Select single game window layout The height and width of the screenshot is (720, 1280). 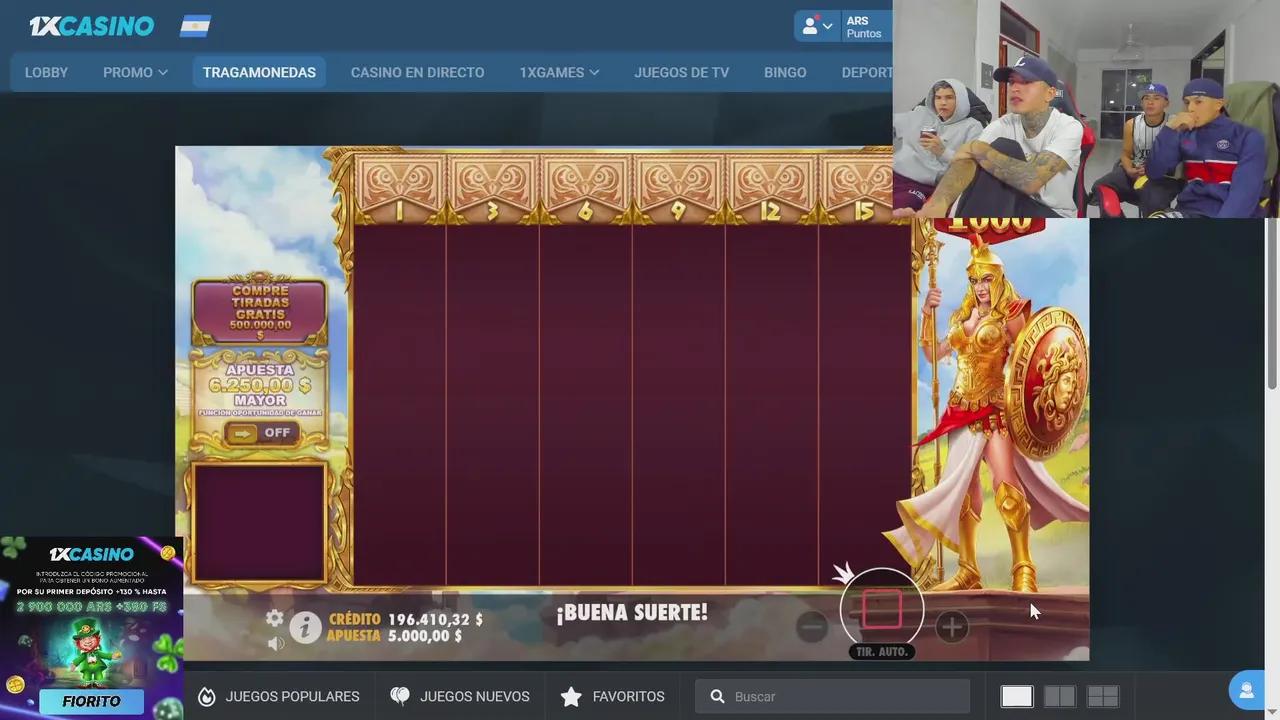coord(1016,696)
